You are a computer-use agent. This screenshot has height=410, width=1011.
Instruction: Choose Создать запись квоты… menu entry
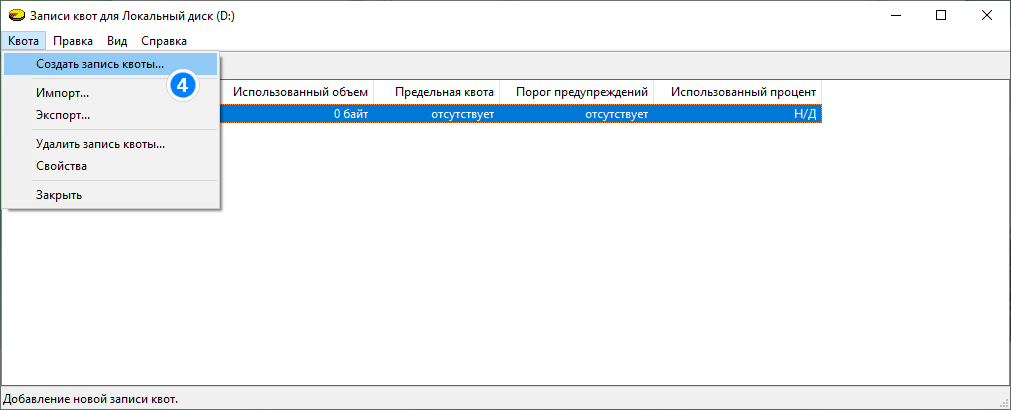coord(110,64)
